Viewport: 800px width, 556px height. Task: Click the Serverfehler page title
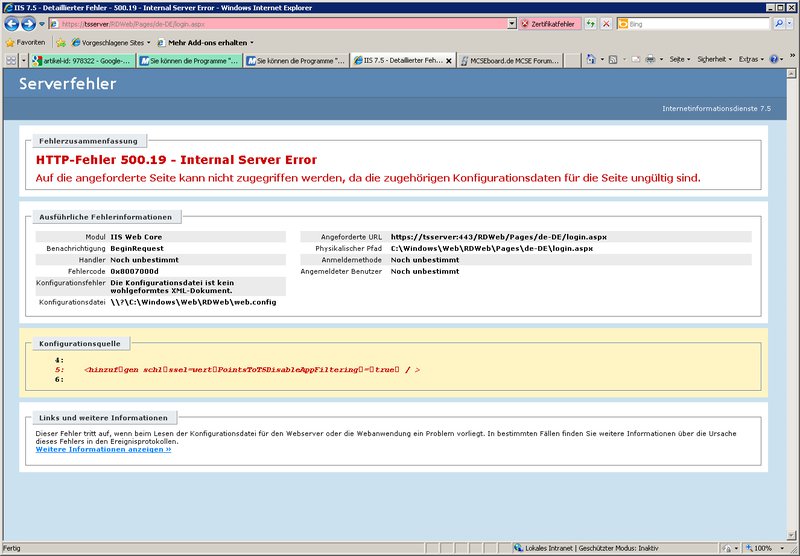(x=67, y=84)
